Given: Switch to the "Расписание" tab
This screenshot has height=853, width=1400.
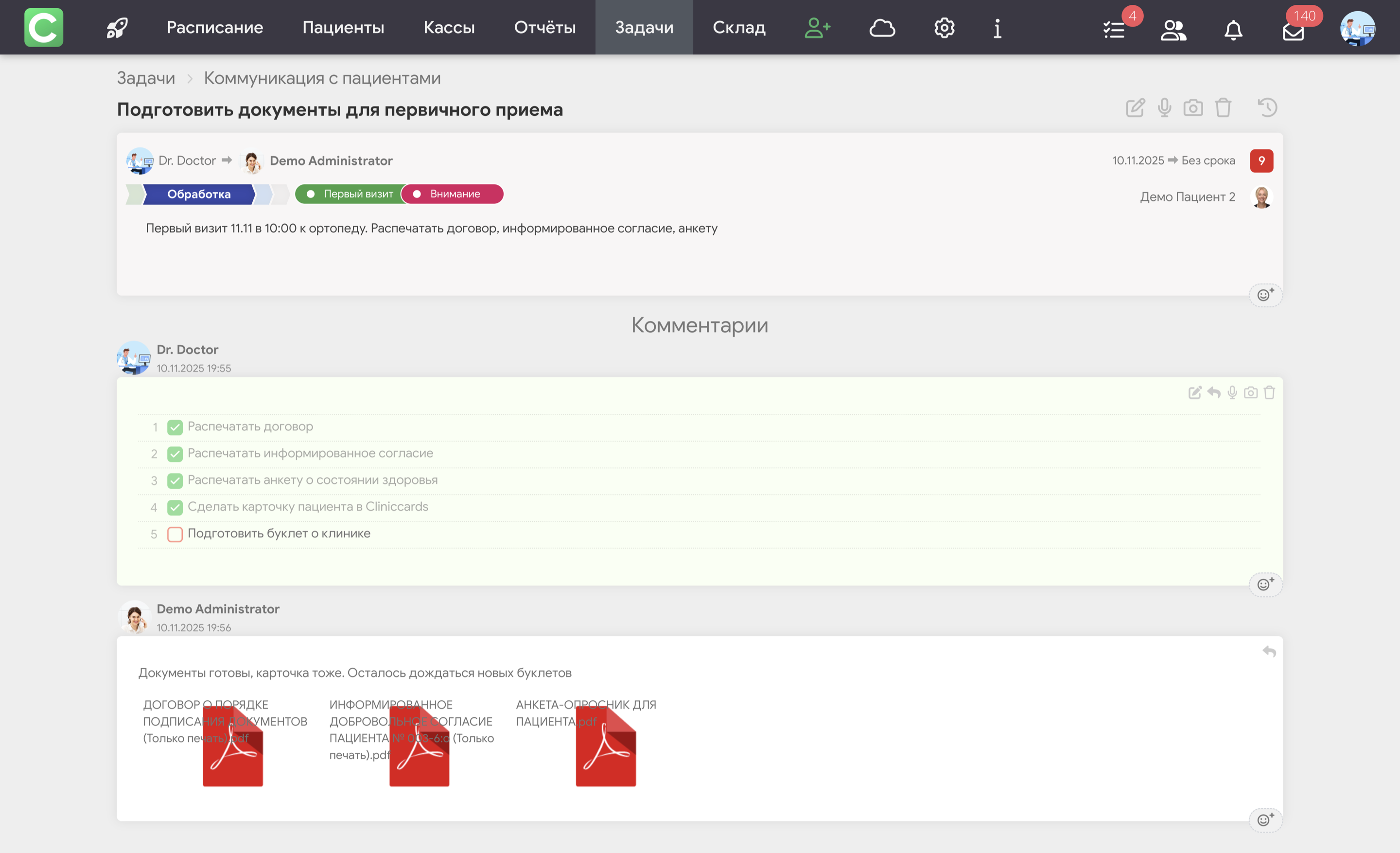Looking at the screenshot, I should tap(215, 28).
